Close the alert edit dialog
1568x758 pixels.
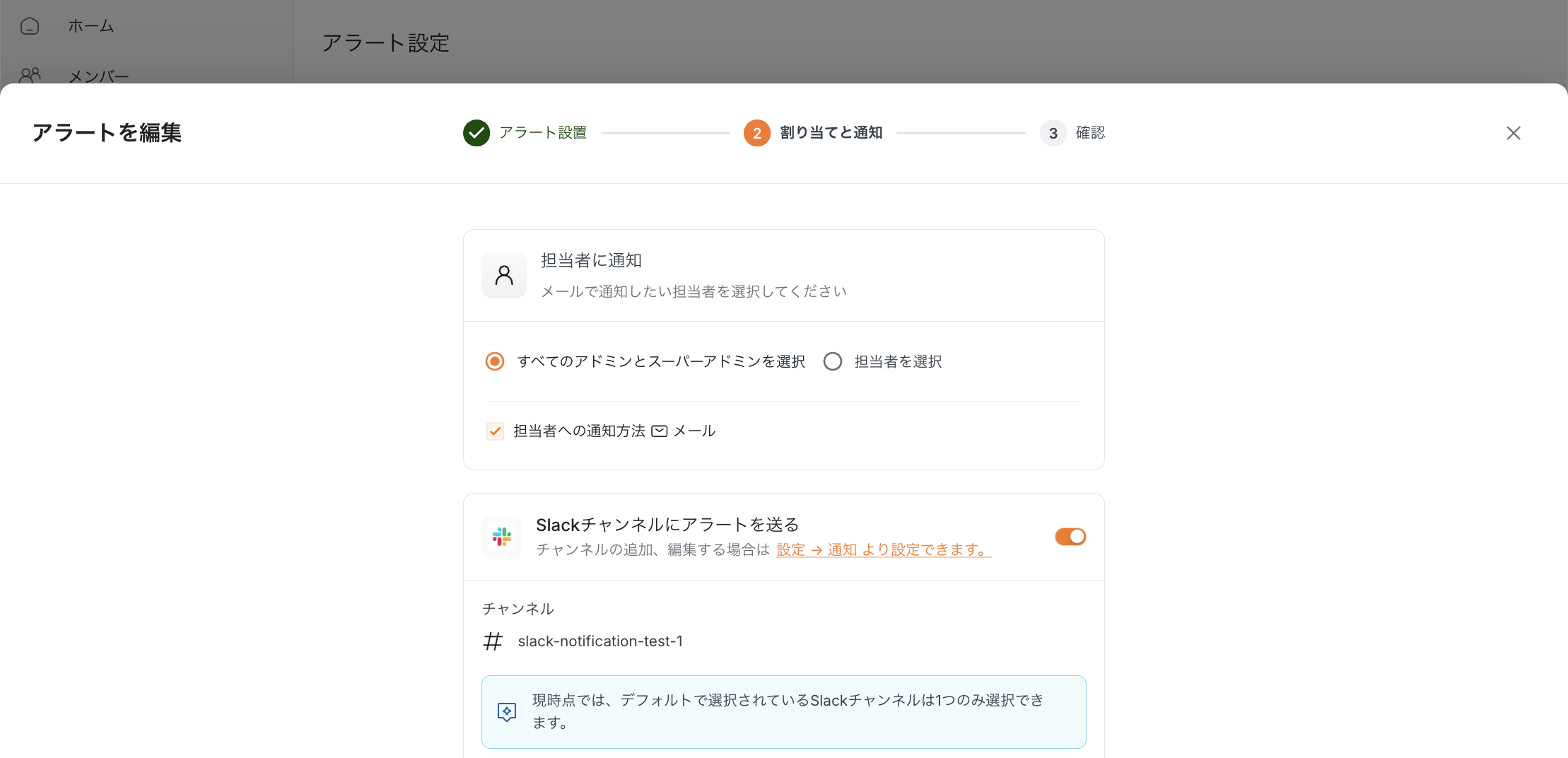(1513, 133)
